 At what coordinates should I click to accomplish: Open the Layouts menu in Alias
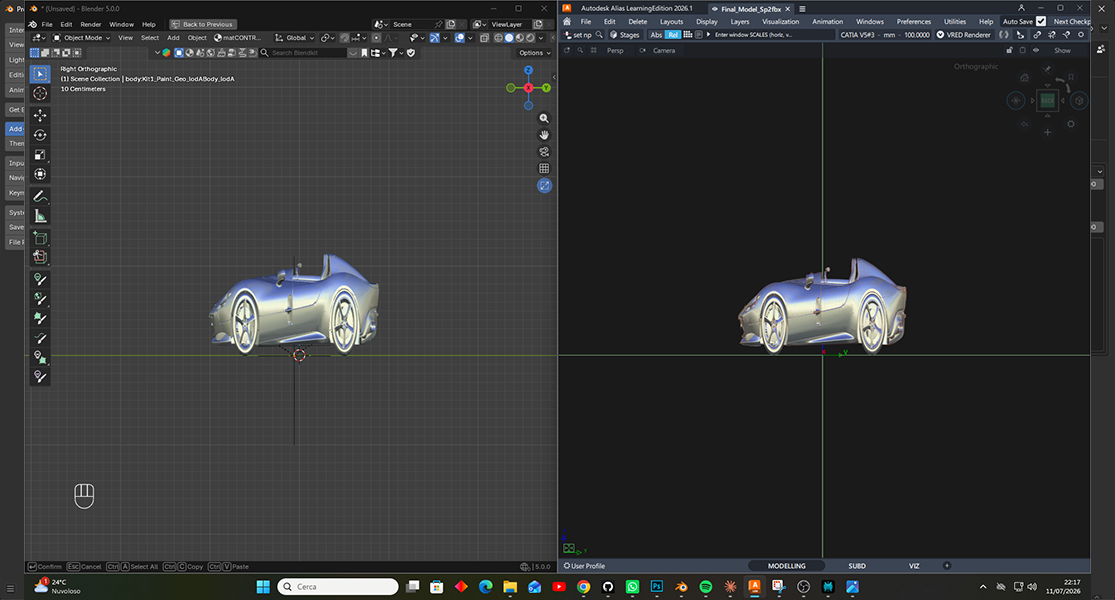tap(671, 21)
